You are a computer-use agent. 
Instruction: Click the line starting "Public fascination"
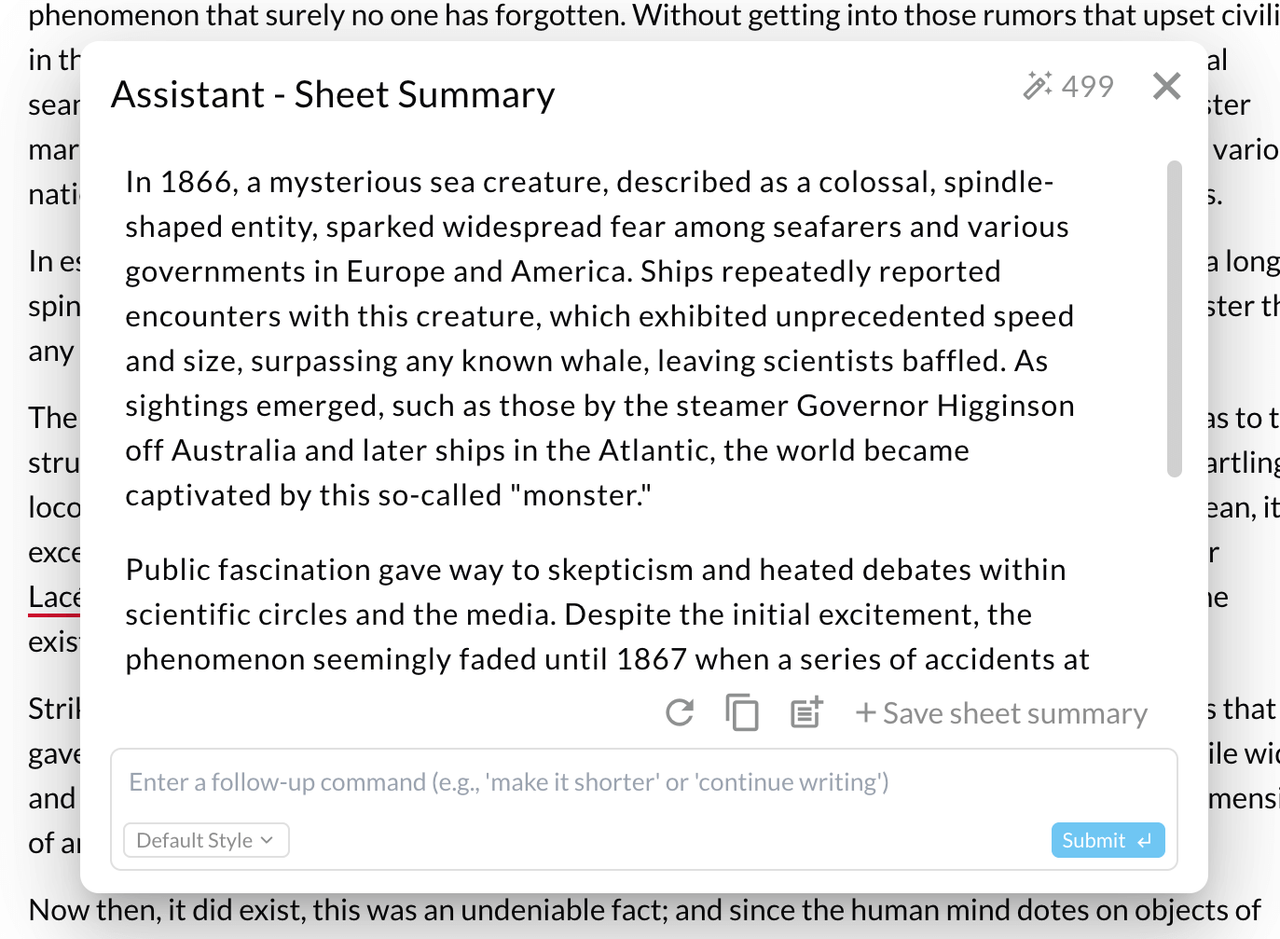(595, 570)
